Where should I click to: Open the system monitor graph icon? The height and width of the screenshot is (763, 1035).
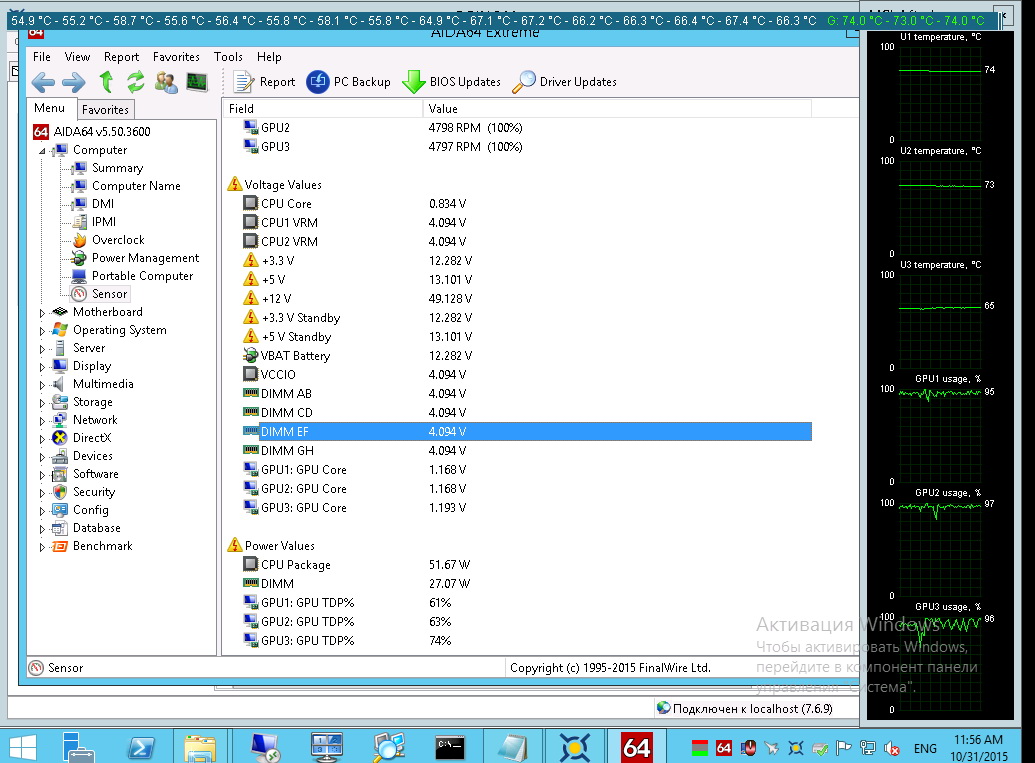(197, 82)
